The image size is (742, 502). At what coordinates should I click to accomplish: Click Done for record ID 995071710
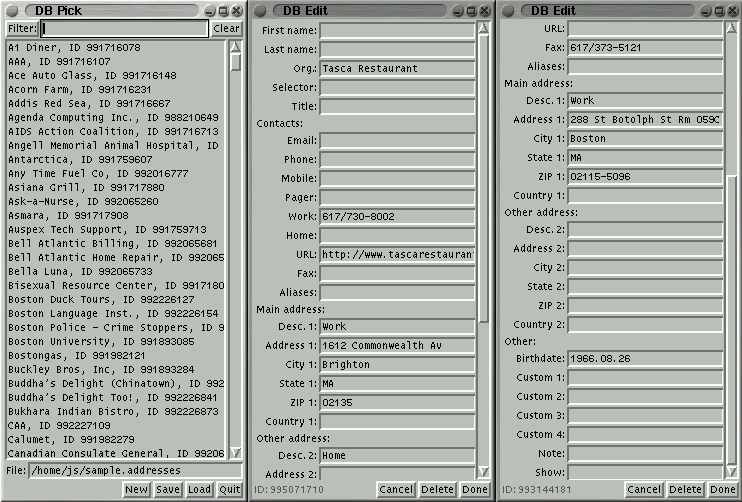[475, 489]
